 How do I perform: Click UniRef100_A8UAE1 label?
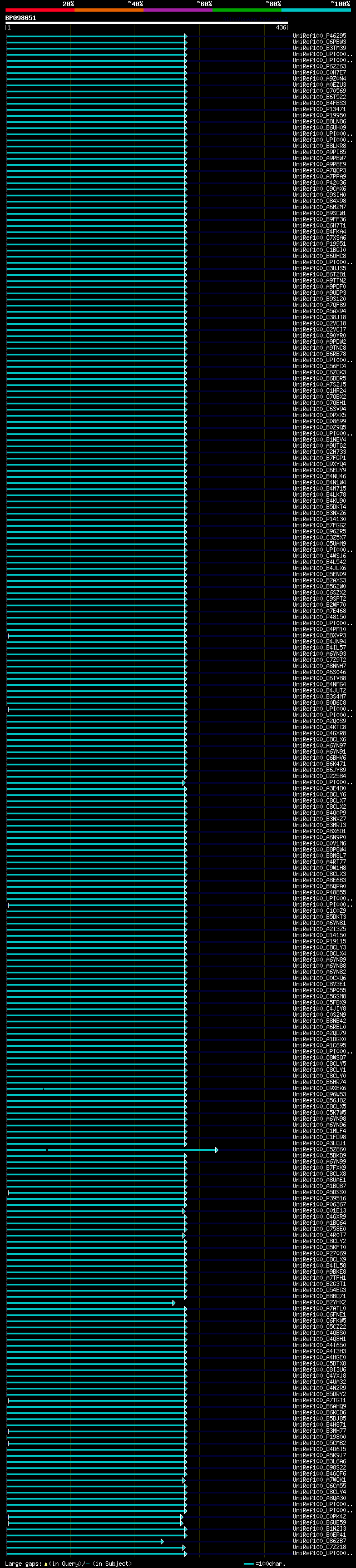pos(319,1180)
